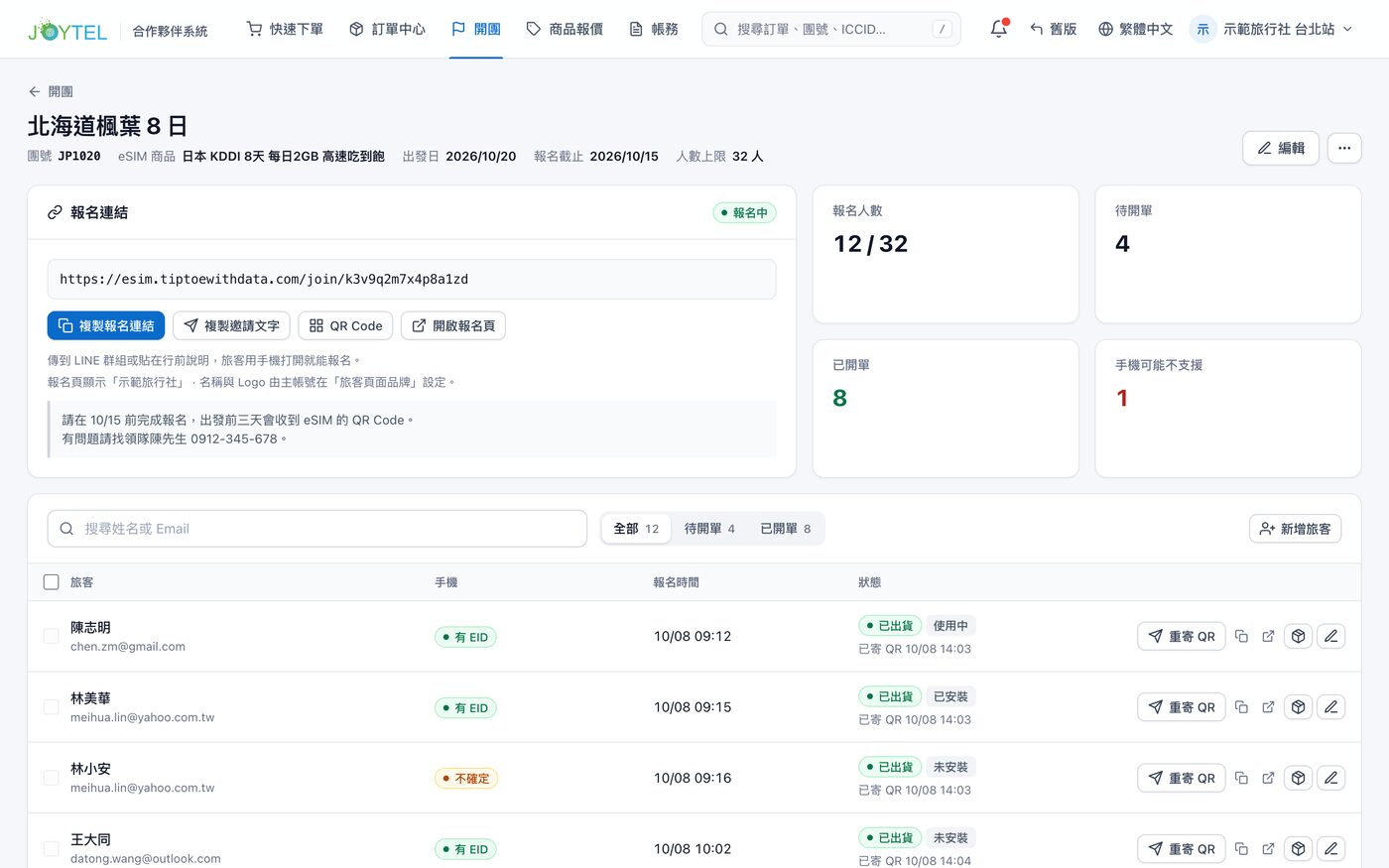The width and height of the screenshot is (1389, 868).
Task: Click the 搜尋姓名或 Email search field
Action: pos(317,529)
